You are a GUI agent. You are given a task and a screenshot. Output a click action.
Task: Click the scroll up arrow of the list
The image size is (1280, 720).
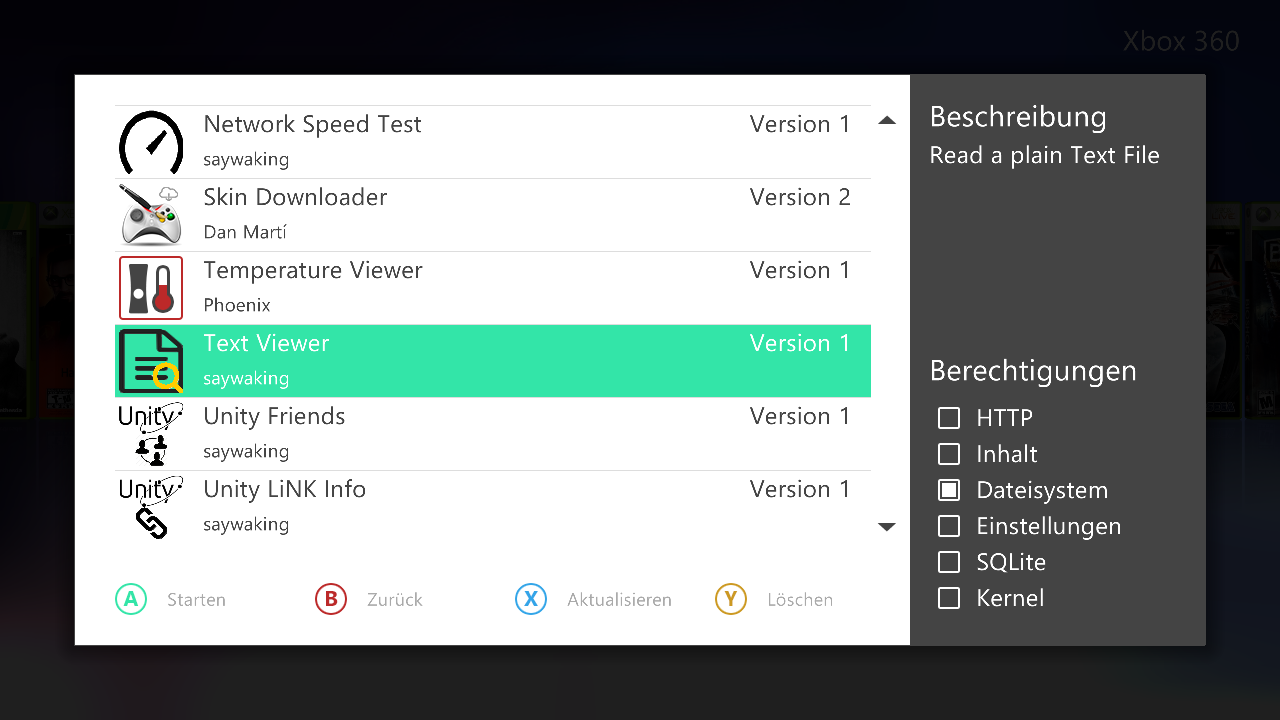point(886,121)
